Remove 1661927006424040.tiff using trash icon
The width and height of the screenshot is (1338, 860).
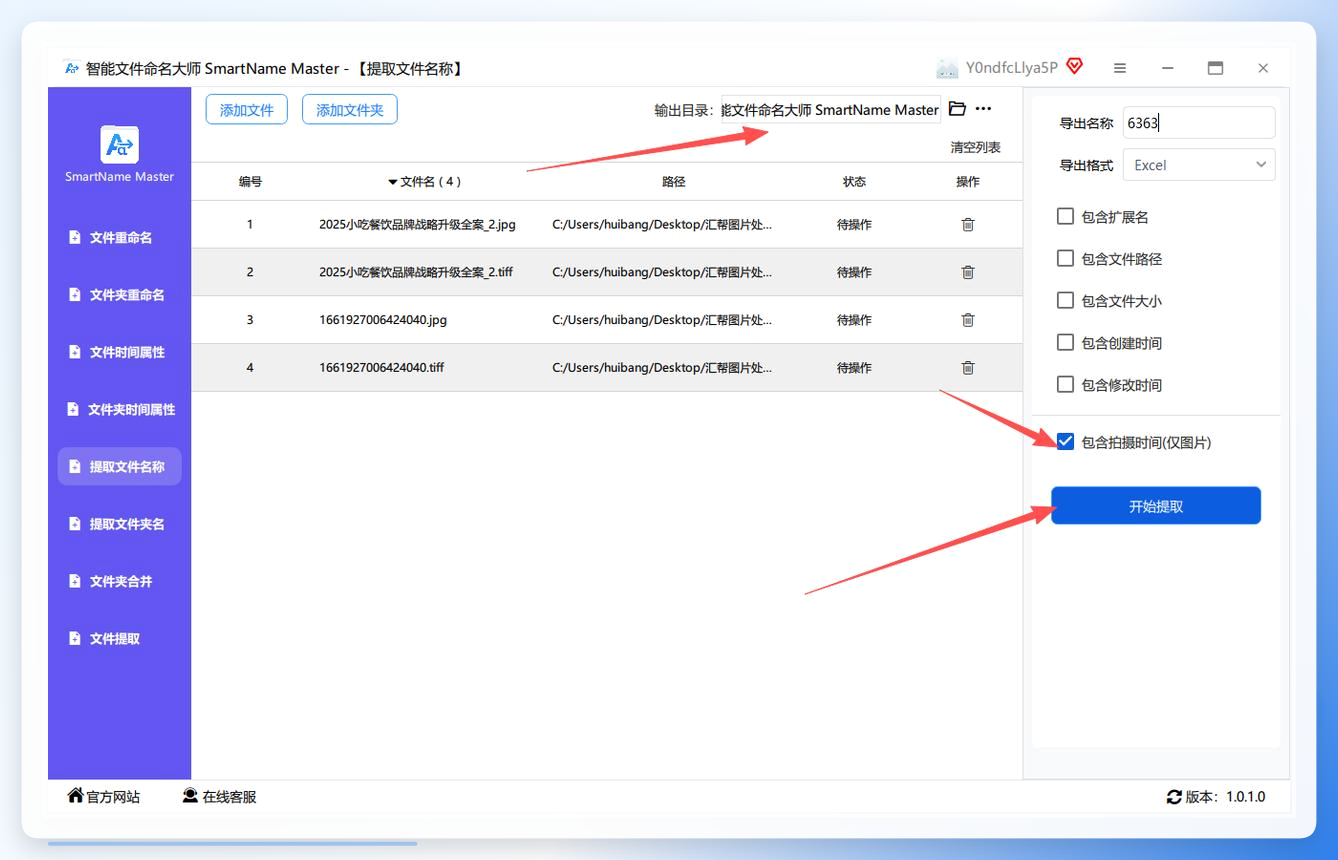[968, 368]
